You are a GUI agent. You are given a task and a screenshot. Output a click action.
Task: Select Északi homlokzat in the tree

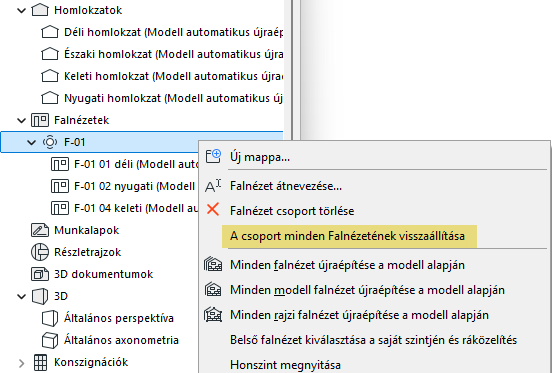tap(174, 54)
